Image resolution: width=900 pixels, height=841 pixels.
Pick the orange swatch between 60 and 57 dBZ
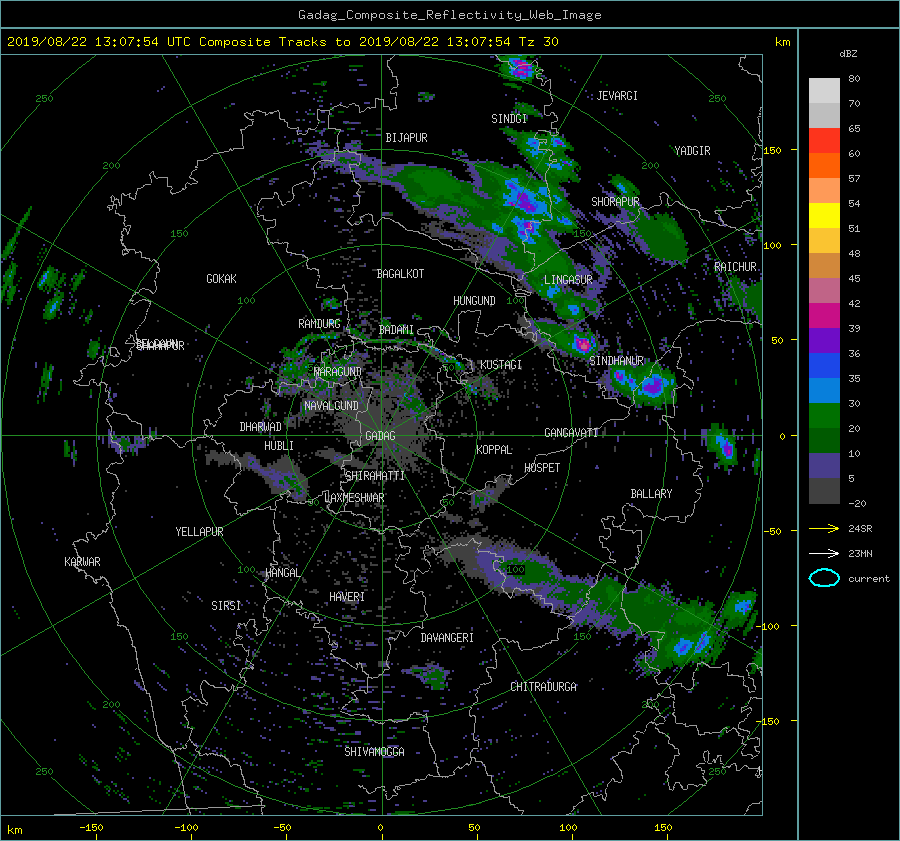coord(824,165)
